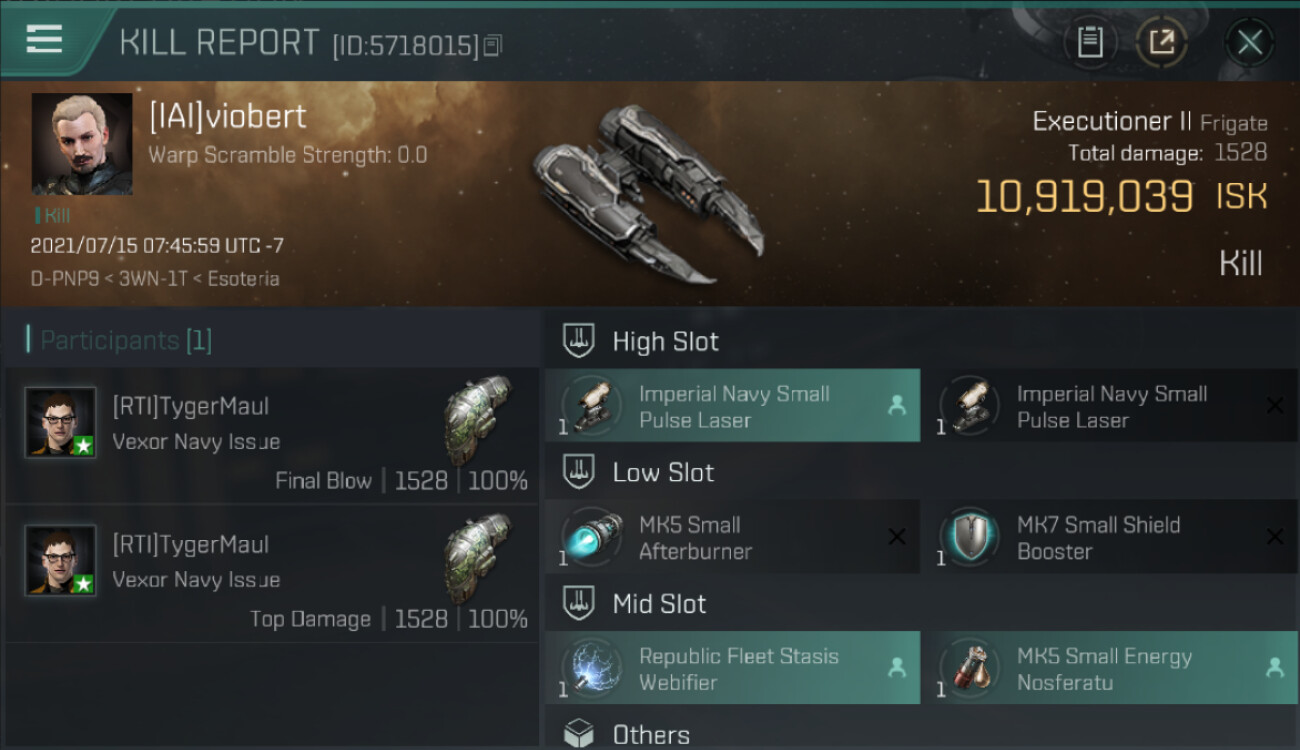Open viobert's character portrait
Image resolution: width=1300 pixels, height=750 pixels.
click(82, 144)
